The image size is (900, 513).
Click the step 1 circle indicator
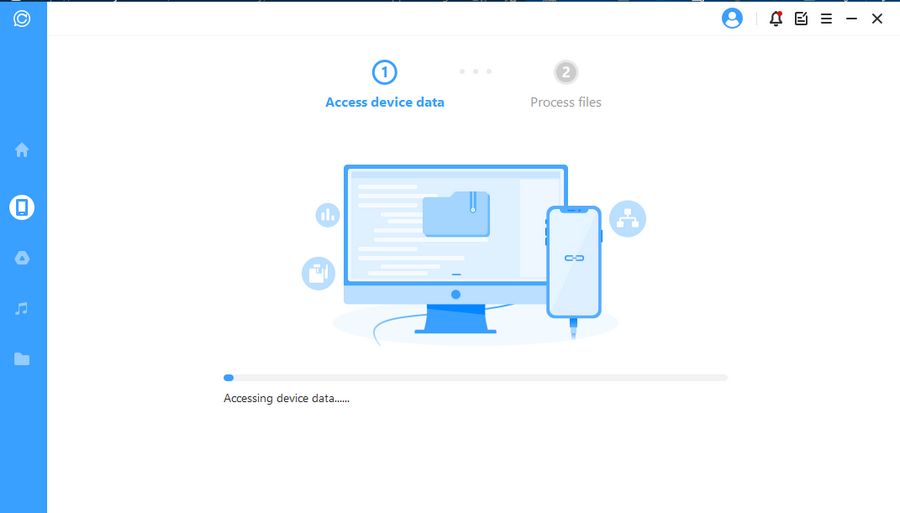pos(384,72)
